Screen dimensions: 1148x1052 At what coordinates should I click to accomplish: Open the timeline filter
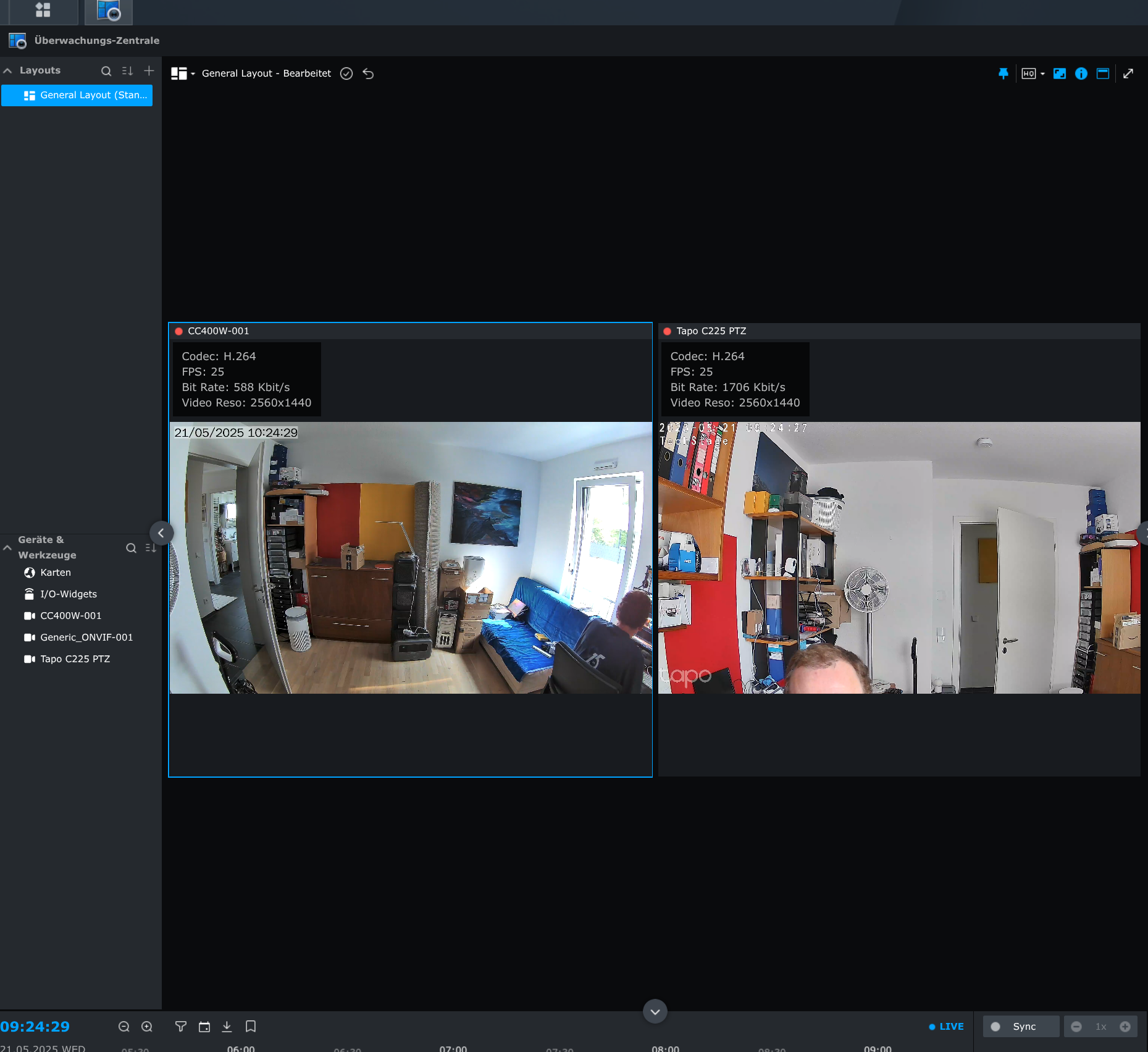(x=181, y=1027)
